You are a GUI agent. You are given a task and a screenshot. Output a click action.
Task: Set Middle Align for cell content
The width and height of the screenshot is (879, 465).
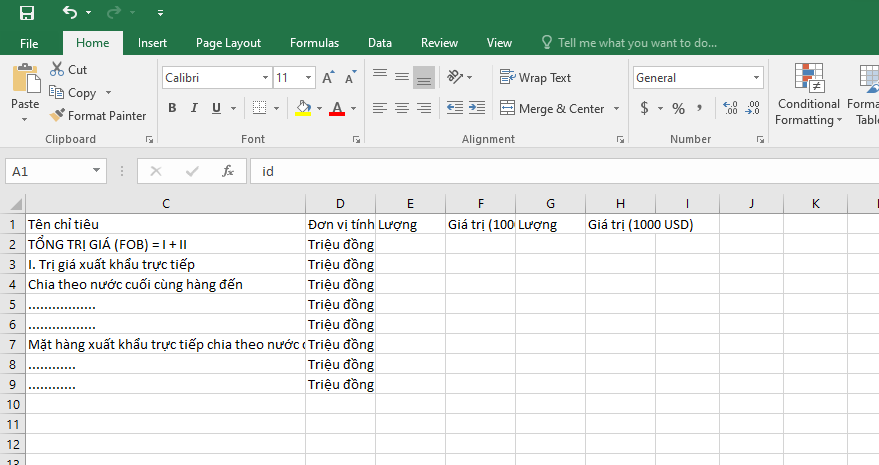[x=402, y=77]
